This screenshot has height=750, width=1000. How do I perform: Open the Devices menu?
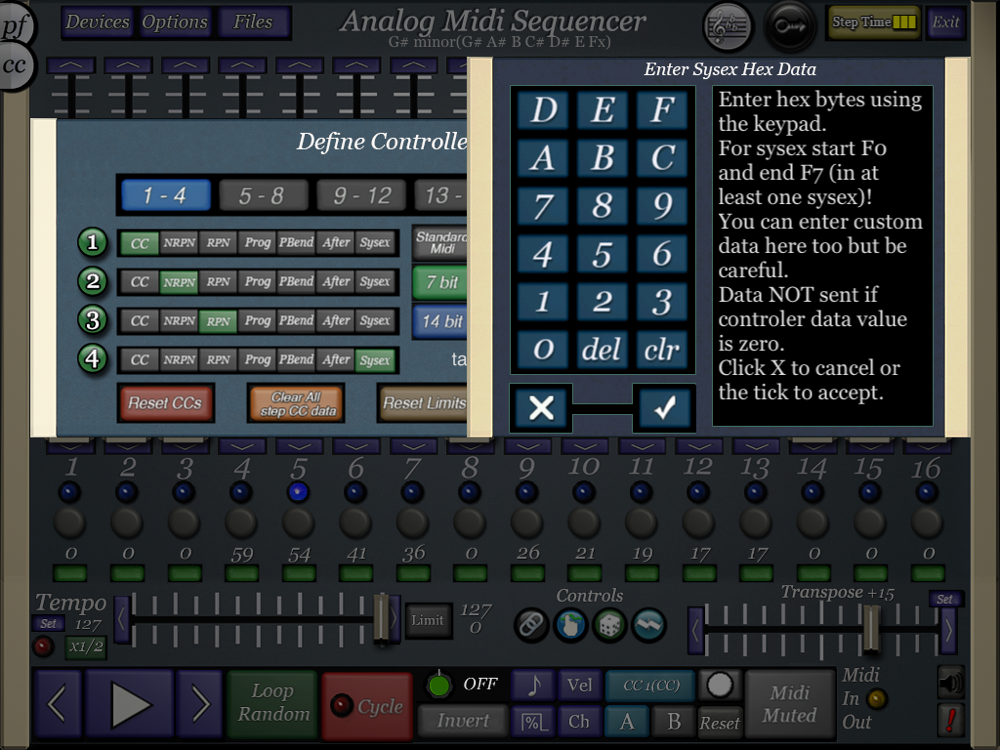tap(97, 22)
